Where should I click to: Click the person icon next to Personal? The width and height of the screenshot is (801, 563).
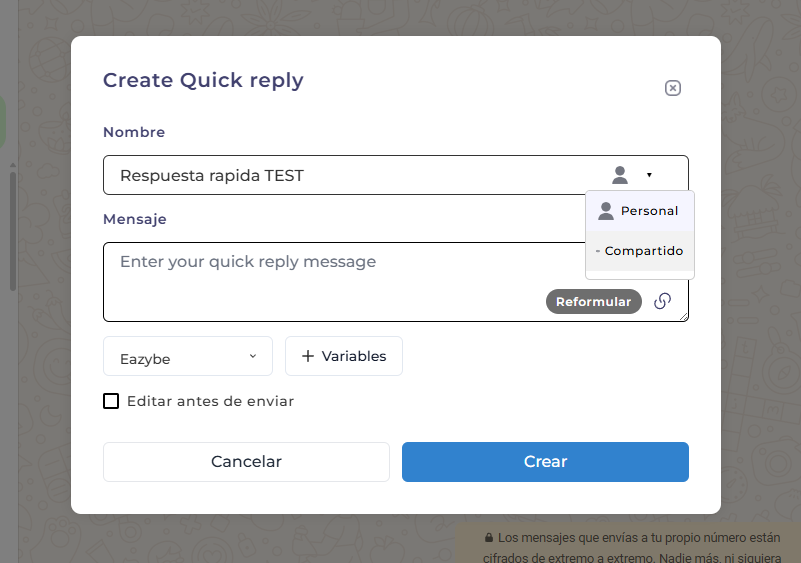[605, 211]
